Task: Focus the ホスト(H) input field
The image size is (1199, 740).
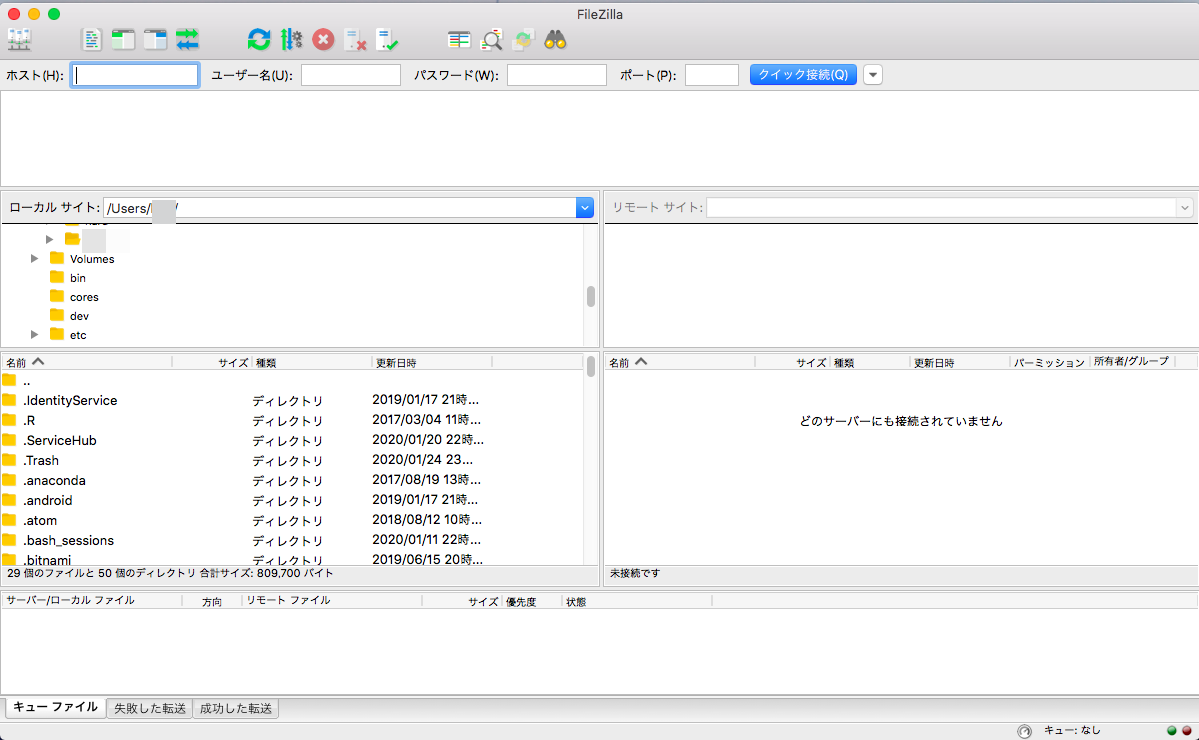Action: pyautogui.click(x=135, y=75)
